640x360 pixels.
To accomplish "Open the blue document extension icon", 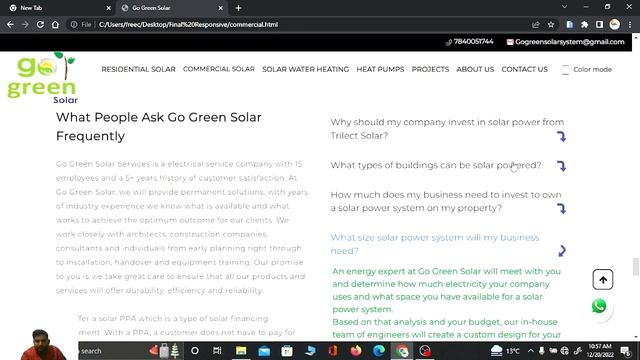I will tap(569, 24).
